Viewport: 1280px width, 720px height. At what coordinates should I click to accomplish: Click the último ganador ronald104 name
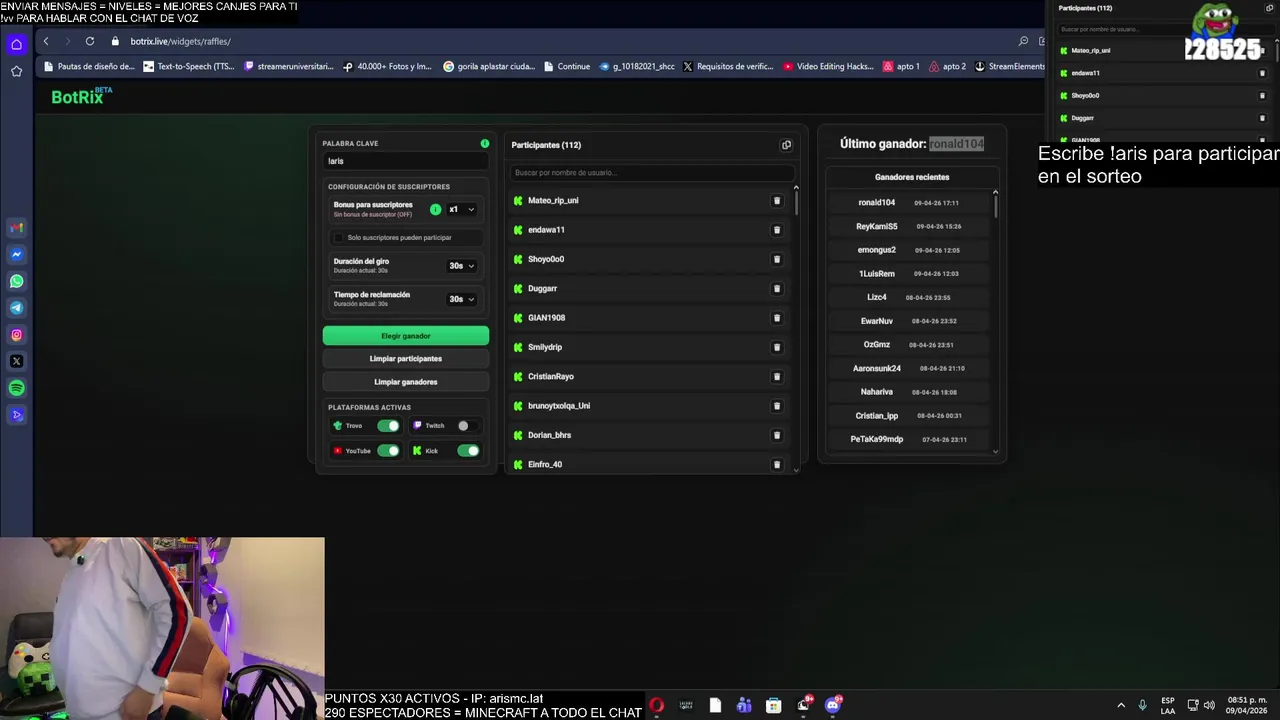pyautogui.click(x=956, y=144)
